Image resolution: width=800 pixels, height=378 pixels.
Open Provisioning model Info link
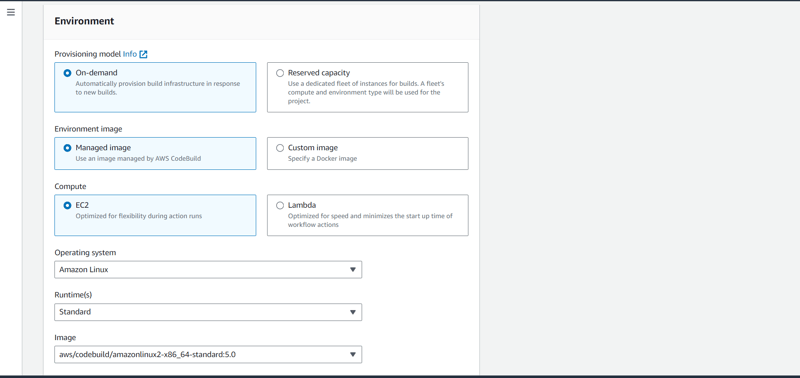point(130,54)
